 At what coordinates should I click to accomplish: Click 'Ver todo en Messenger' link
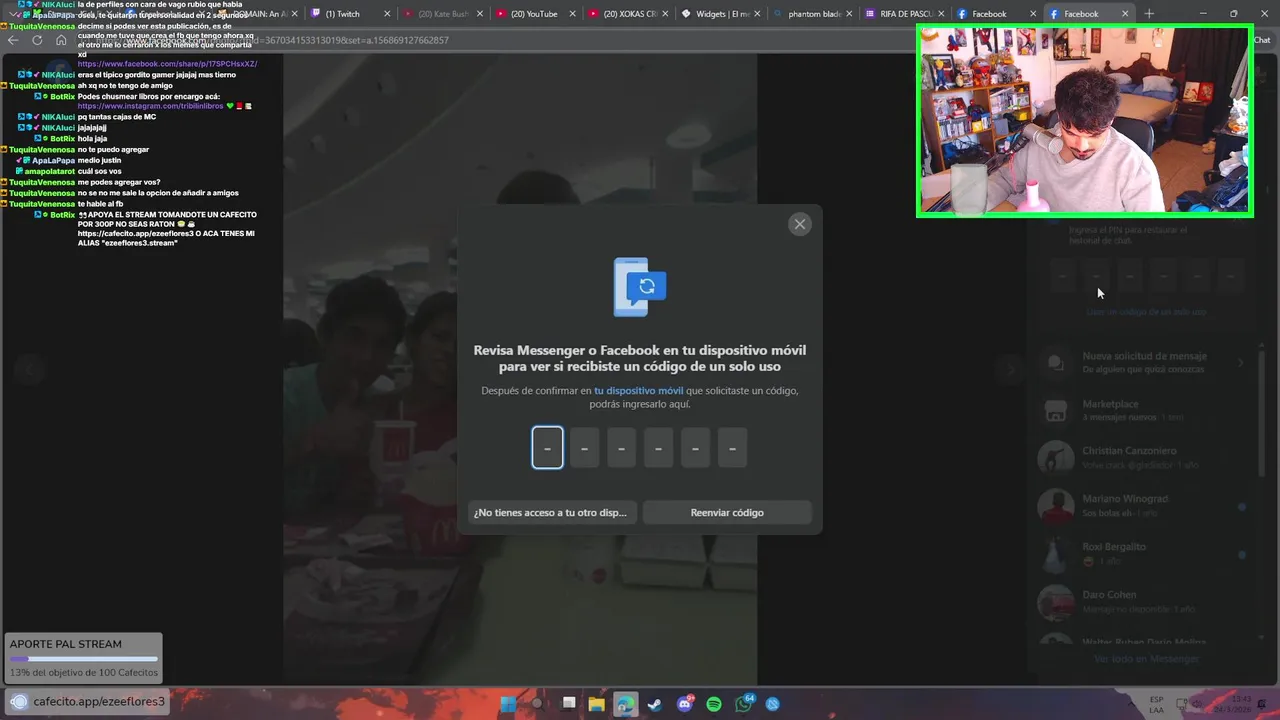point(1146,659)
